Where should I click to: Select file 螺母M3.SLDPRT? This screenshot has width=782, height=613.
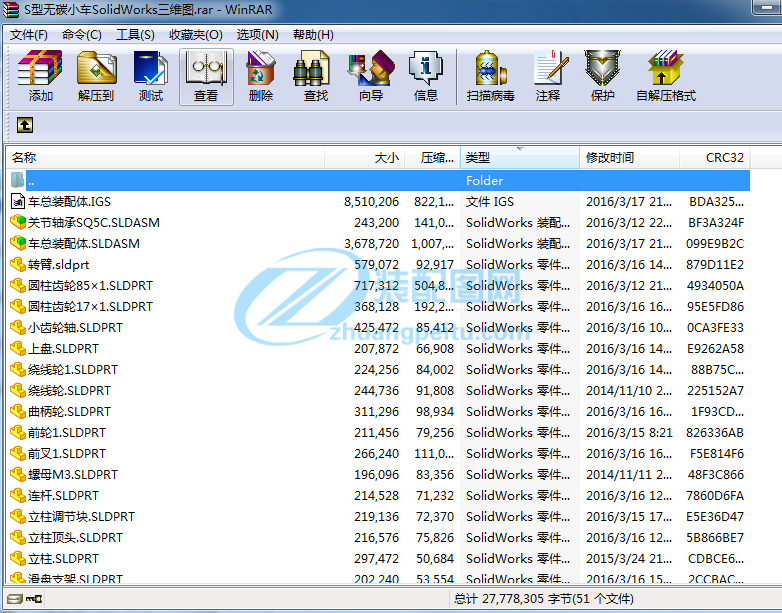(73, 474)
